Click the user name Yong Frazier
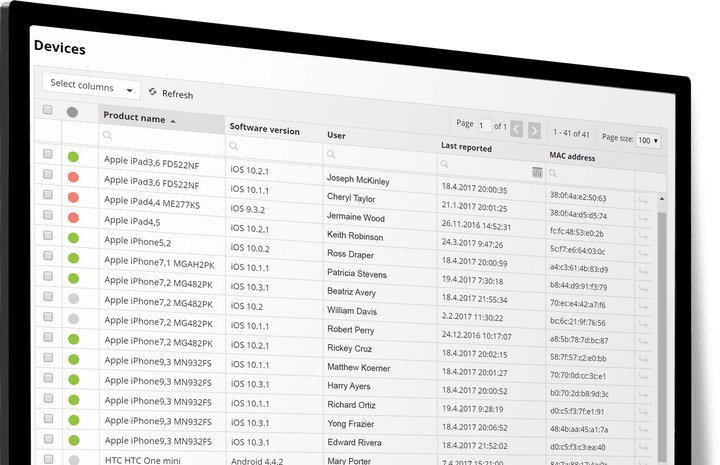This screenshot has width=720, height=465. click(350, 424)
